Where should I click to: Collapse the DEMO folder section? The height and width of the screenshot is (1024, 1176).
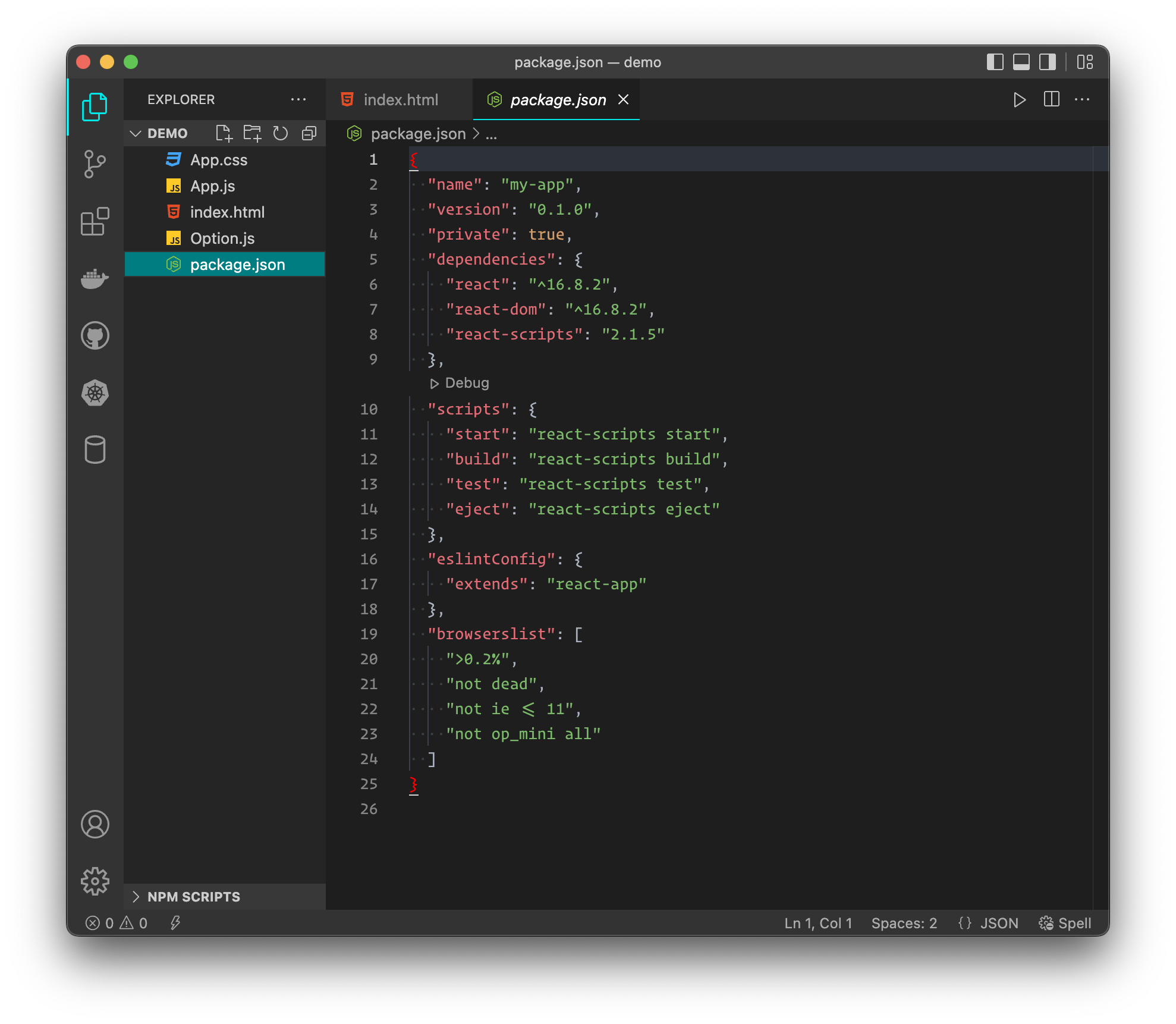pos(136,133)
